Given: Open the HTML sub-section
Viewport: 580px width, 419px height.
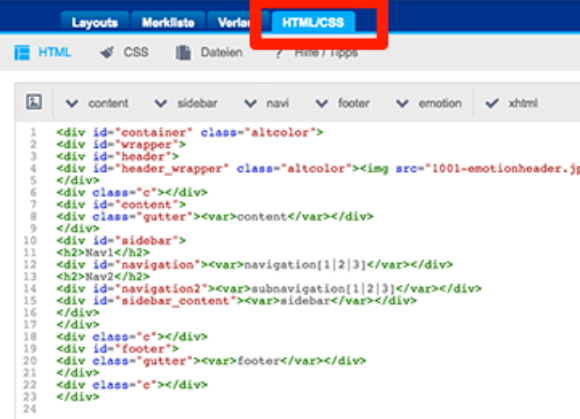Looking at the screenshot, I should point(54,53).
